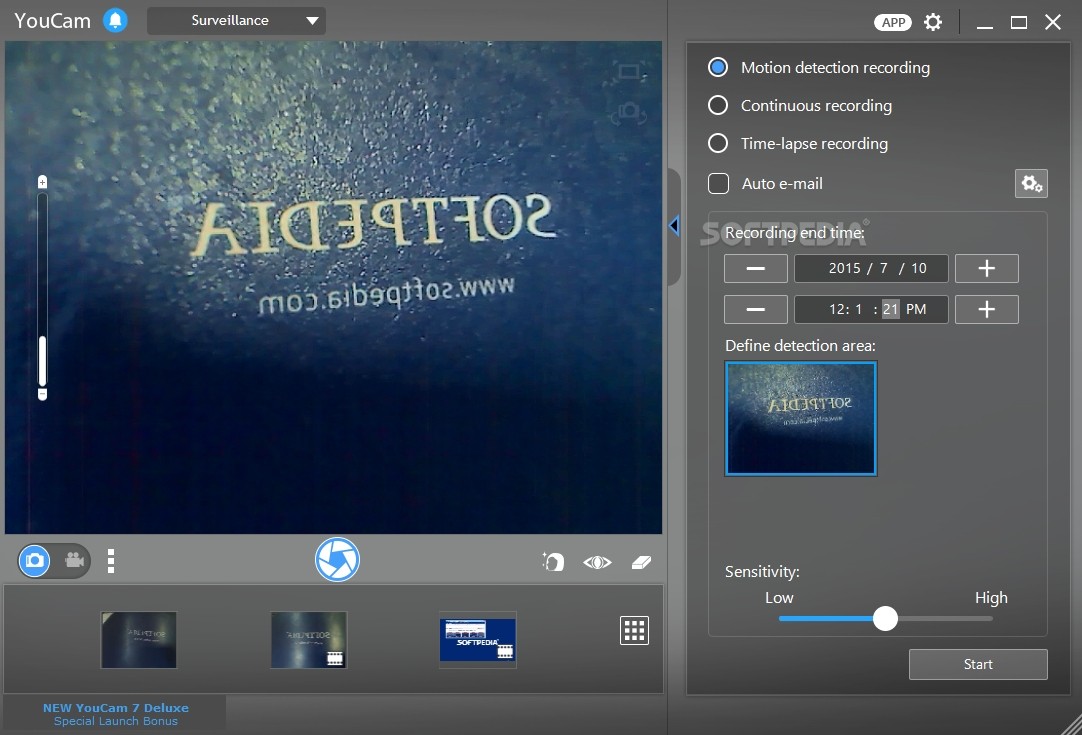This screenshot has height=735, width=1082.
Task: Open first captured photo thumbnail
Action: (139, 640)
